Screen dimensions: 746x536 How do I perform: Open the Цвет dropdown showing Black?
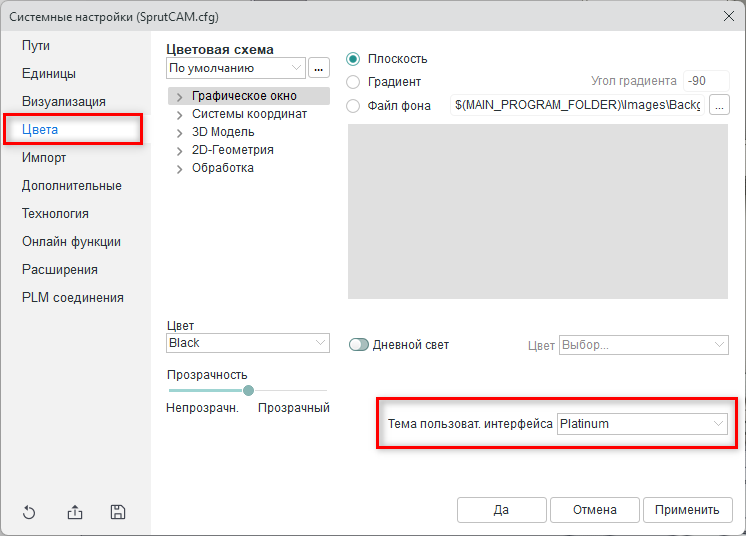pos(248,343)
